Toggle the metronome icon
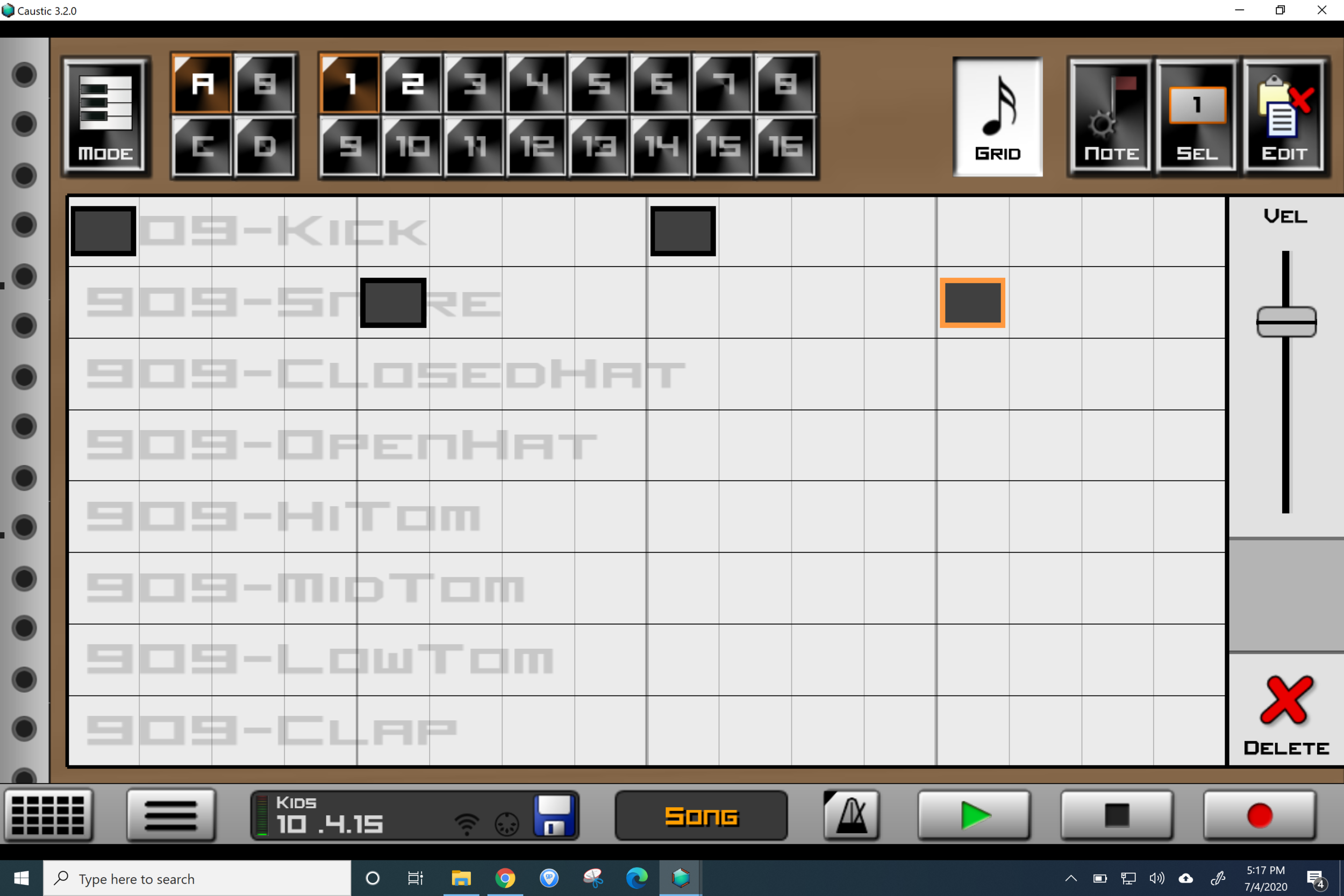The width and height of the screenshot is (1344, 896). tap(851, 815)
